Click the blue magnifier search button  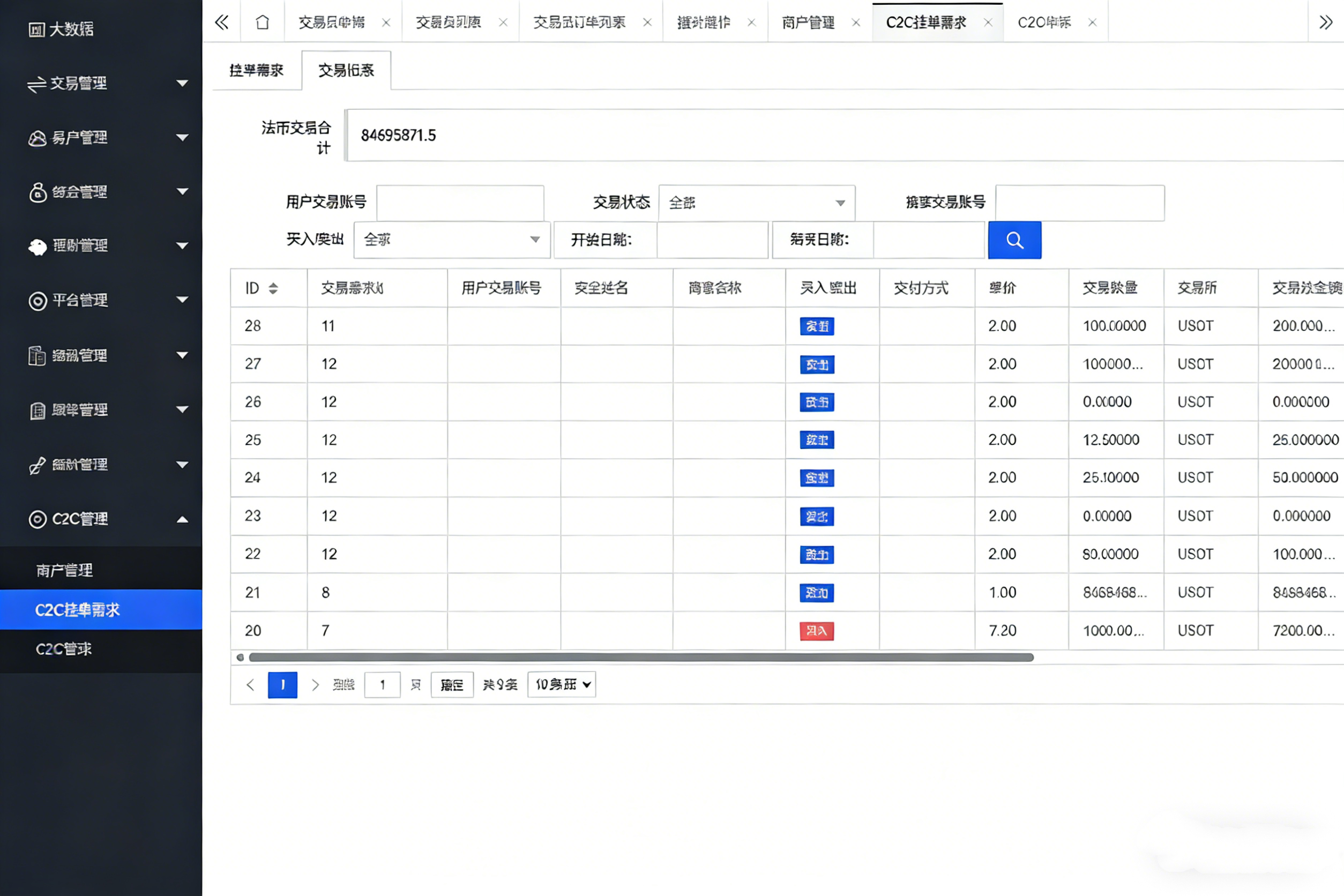[x=1014, y=240]
